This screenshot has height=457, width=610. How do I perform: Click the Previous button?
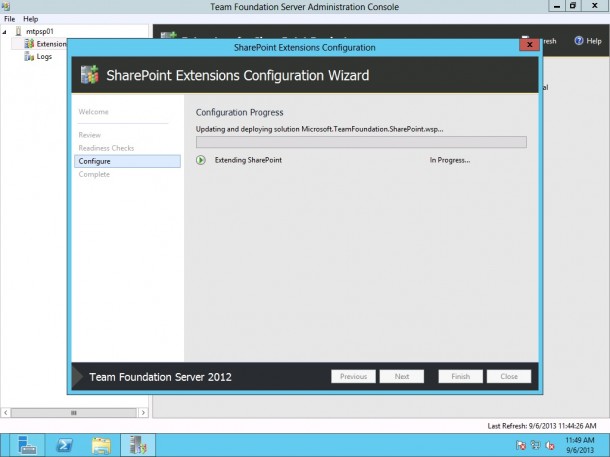[353, 376]
